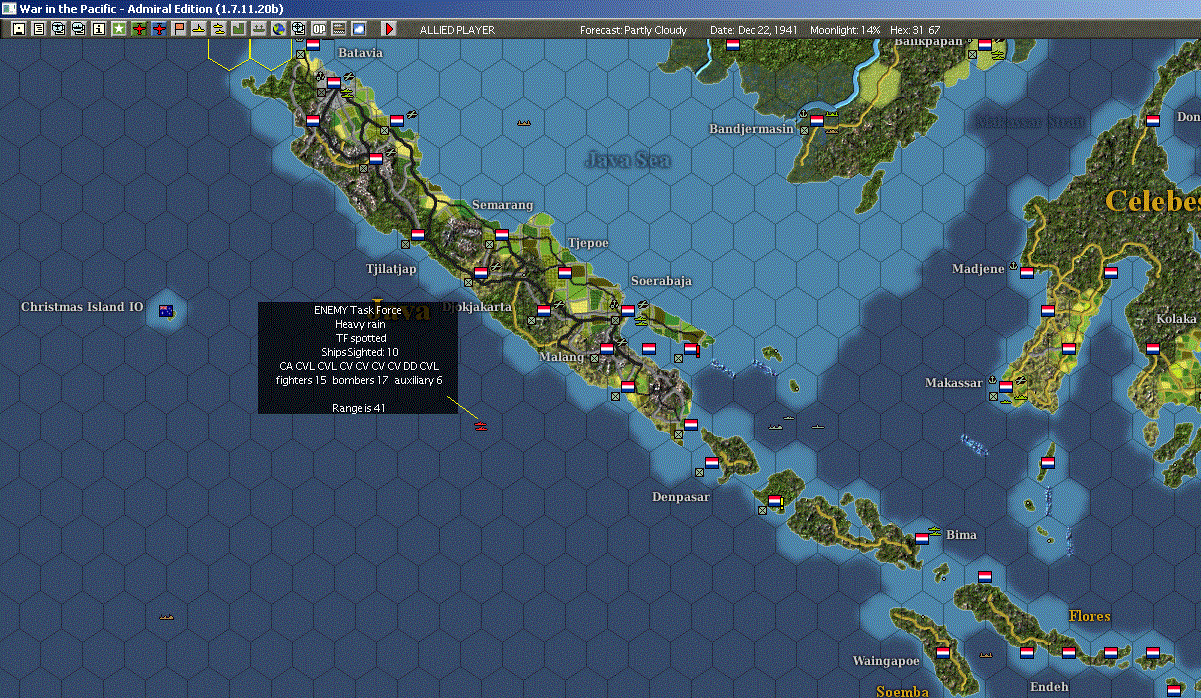1201x698 pixels.
Task: Select the Bandjermasin base flag
Action: point(817,120)
